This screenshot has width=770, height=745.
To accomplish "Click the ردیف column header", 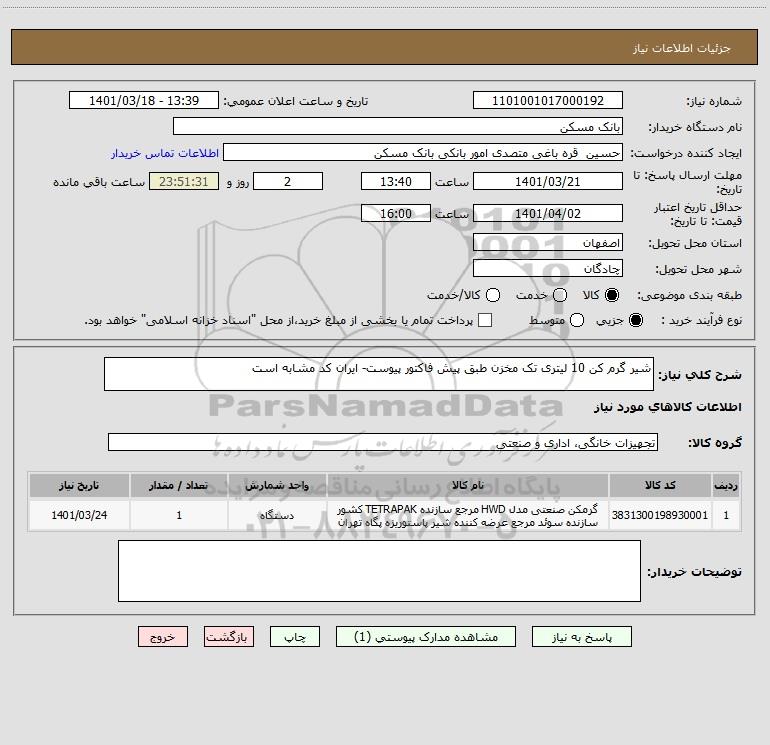I will click(726, 485).
